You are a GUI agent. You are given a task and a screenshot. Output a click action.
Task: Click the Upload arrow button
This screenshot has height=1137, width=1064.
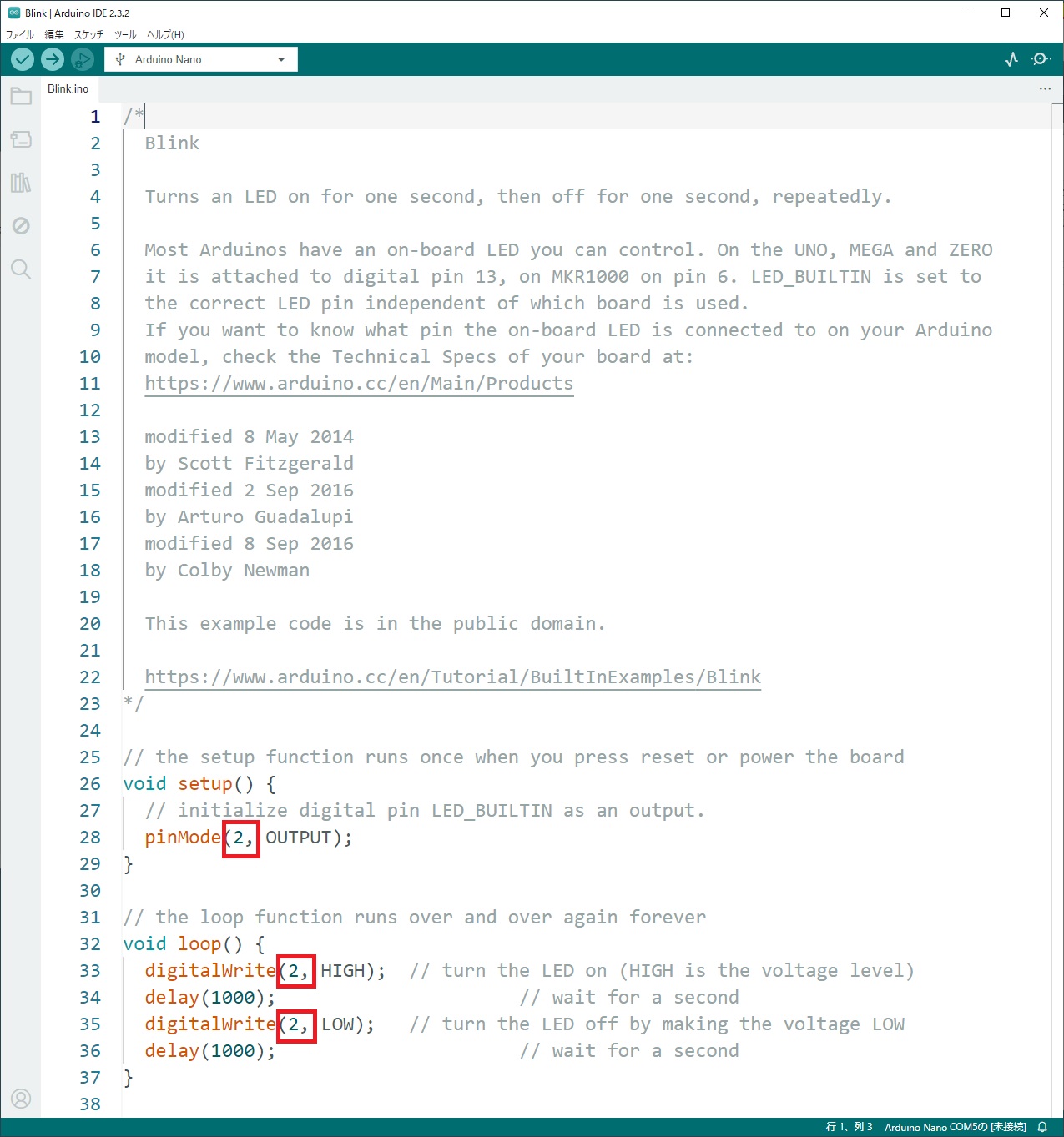tap(53, 59)
